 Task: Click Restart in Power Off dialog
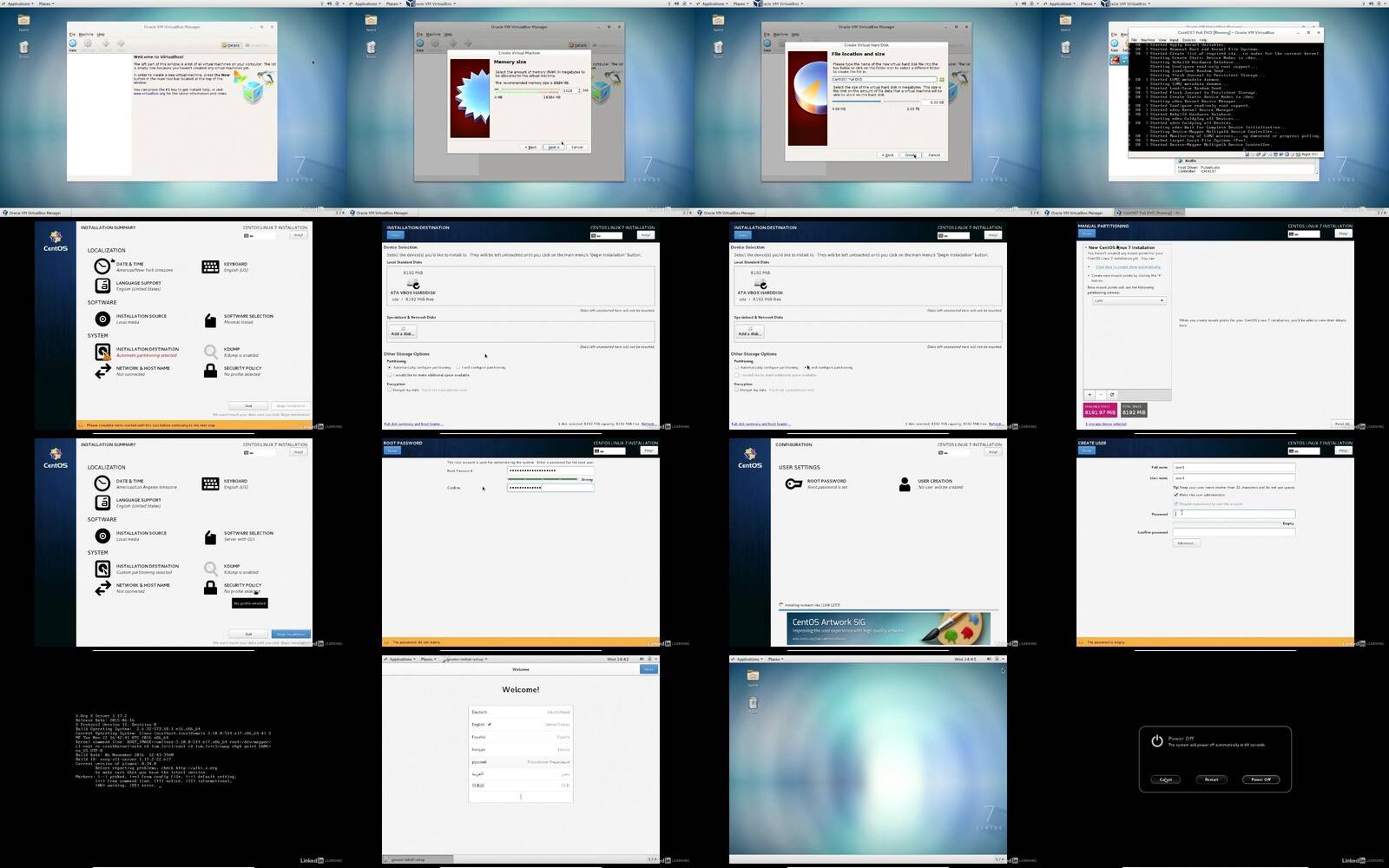click(1211, 779)
